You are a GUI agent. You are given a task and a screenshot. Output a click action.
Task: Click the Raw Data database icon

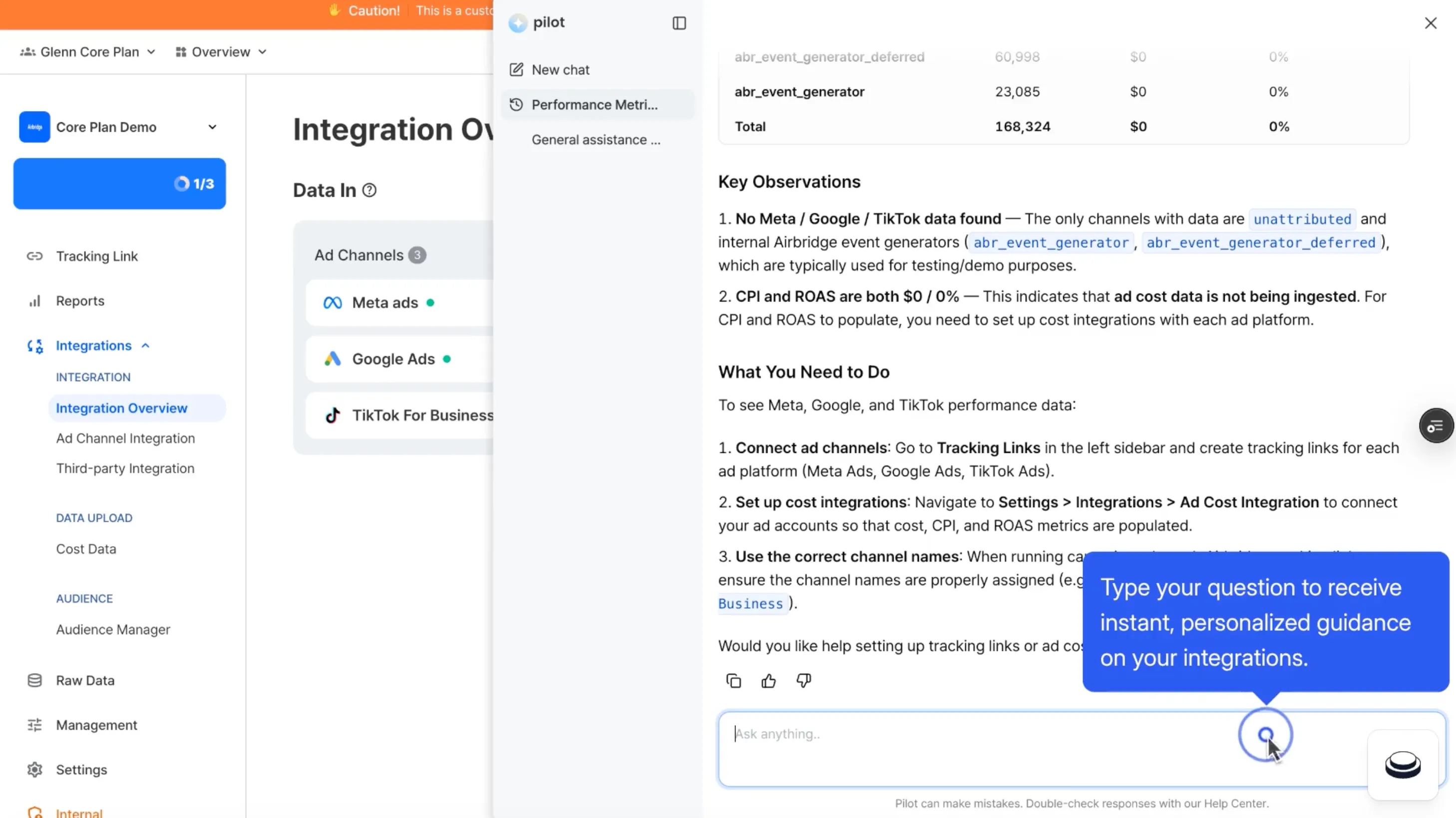coord(34,680)
